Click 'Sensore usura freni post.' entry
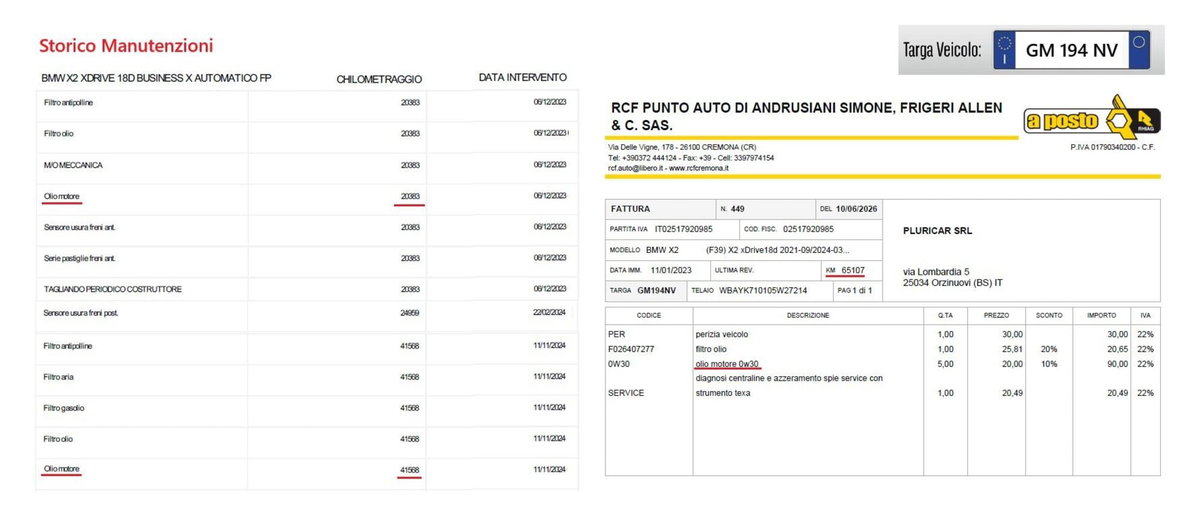The height and width of the screenshot is (526, 1200). pyautogui.click(x=80, y=313)
